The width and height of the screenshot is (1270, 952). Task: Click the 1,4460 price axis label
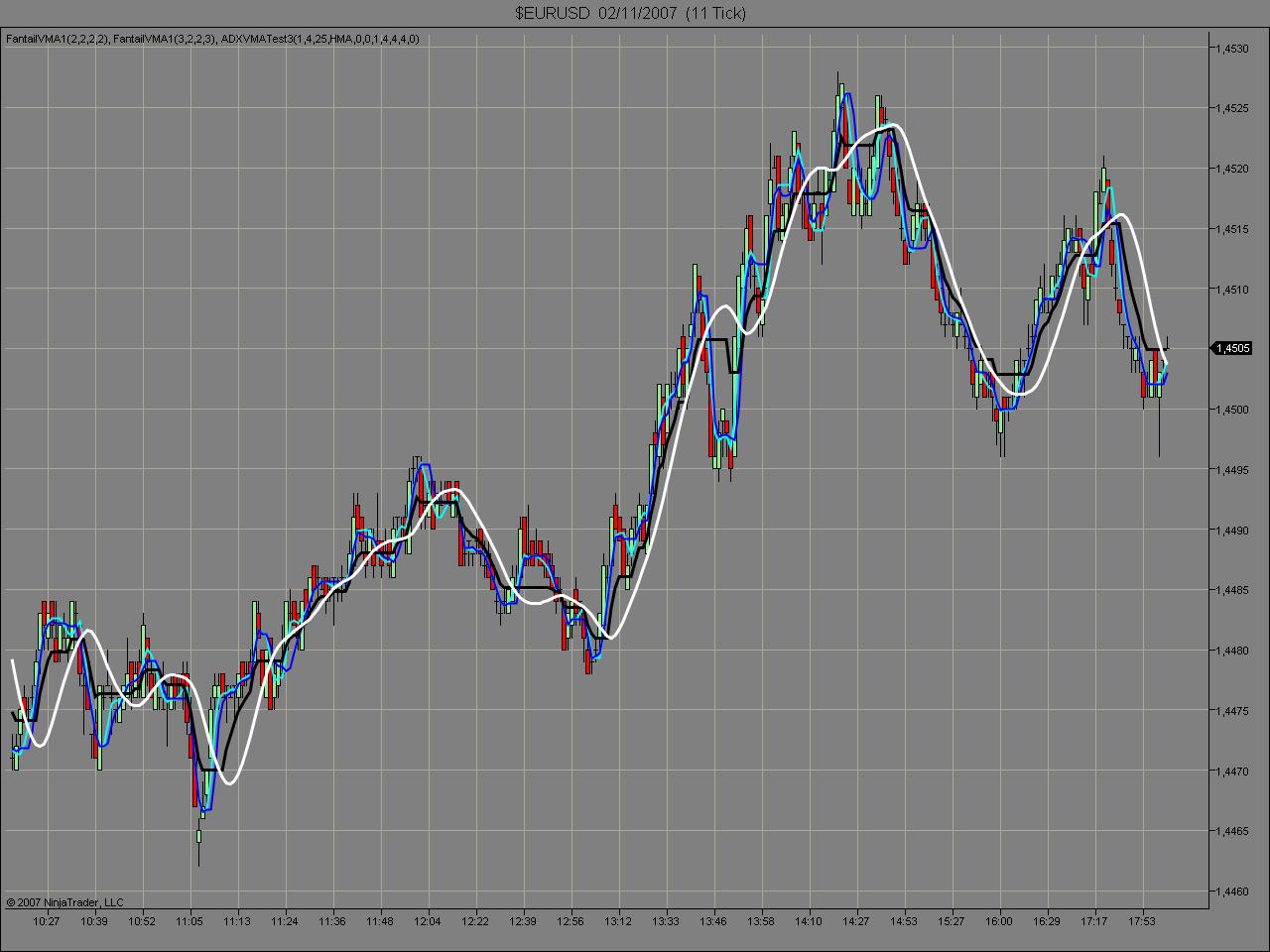click(1233, 891)
